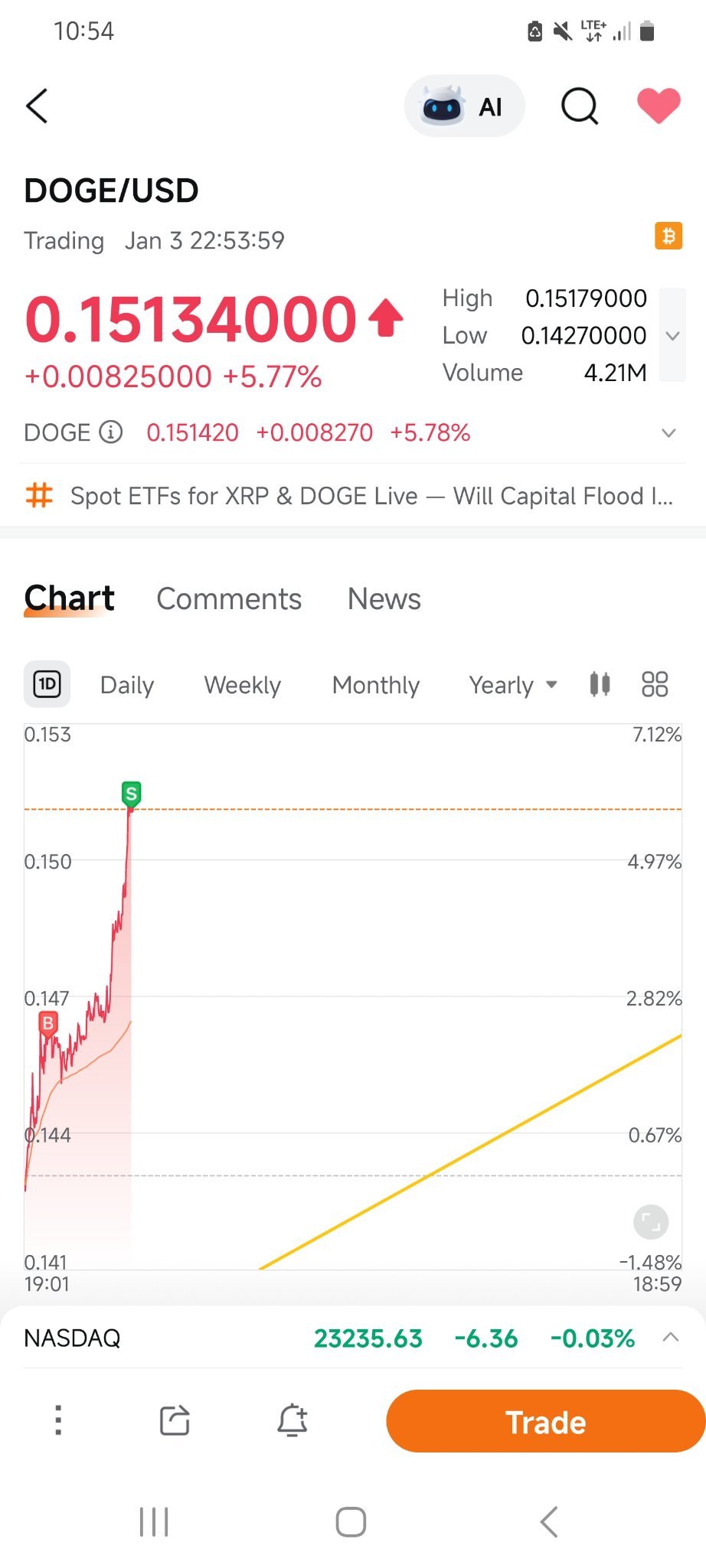This screenshot has width=706, height=1568.
Task: Toggle the pink heart favorite icon
Action: (659, 106)
